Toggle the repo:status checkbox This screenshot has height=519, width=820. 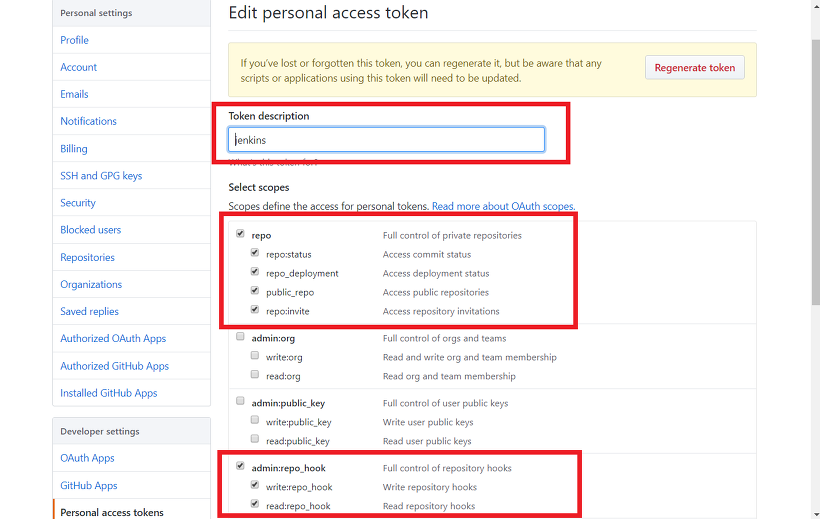coord(255,254)
